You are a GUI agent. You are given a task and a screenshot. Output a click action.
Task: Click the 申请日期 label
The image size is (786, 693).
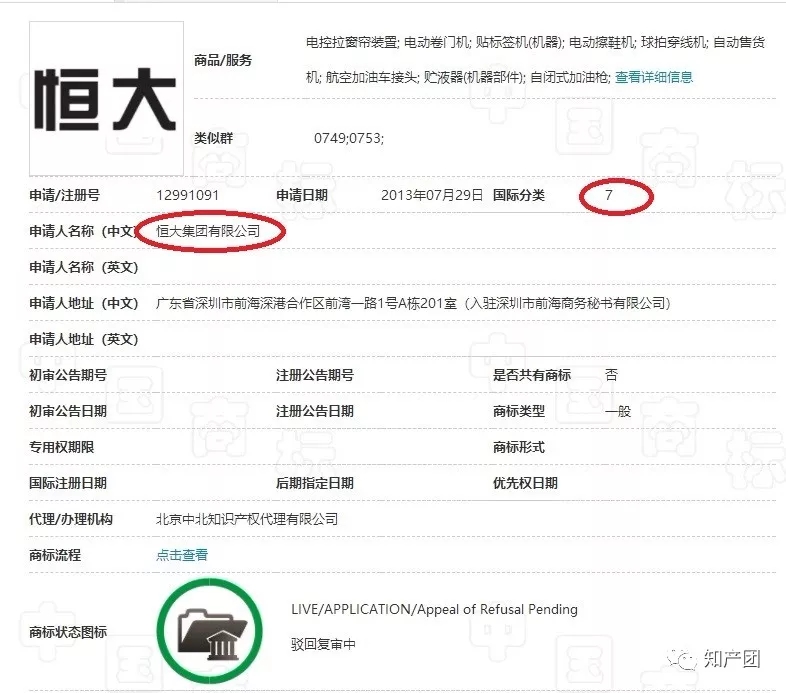click(x=302, y=196)
